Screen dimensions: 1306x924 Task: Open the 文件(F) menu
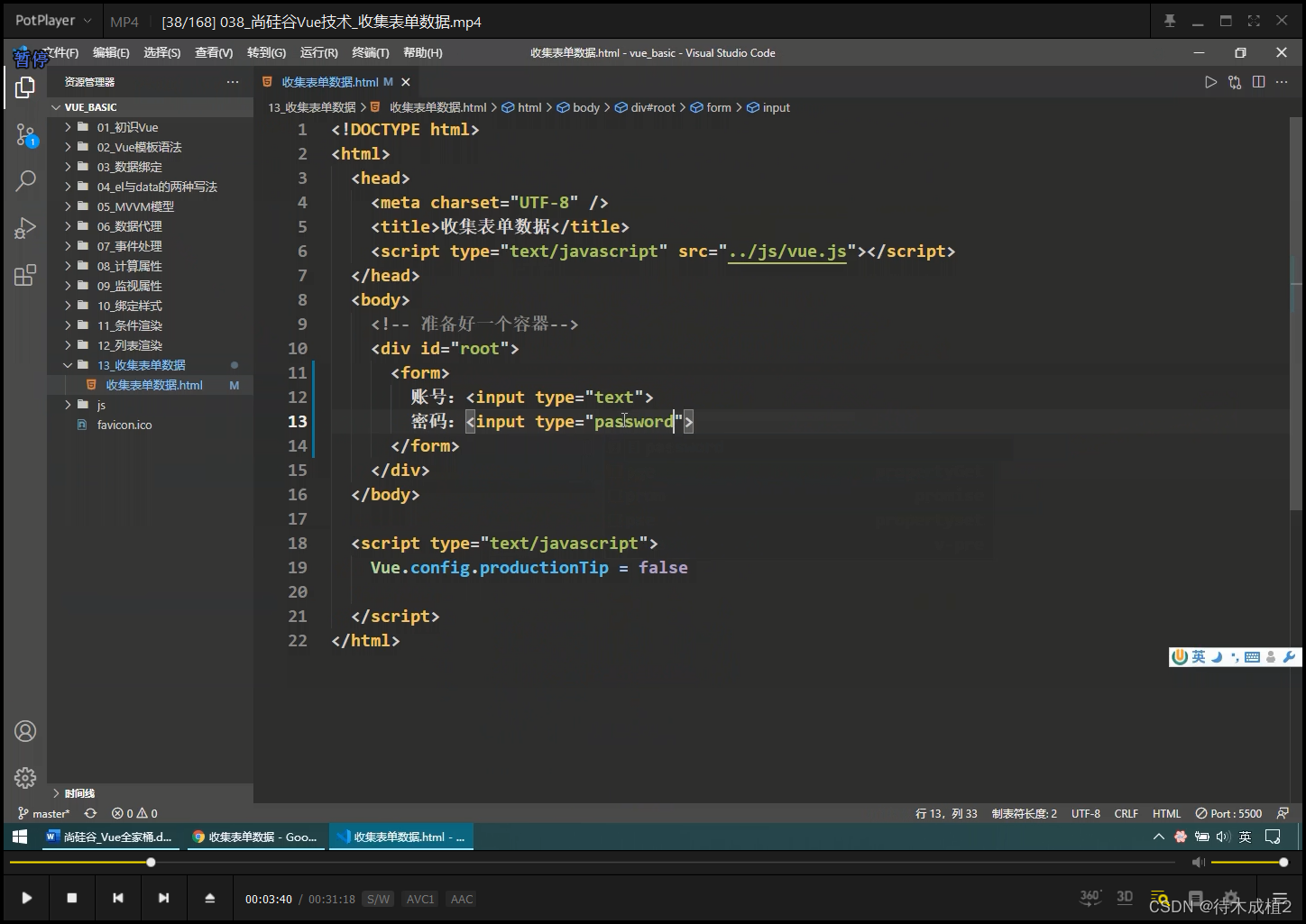[61, 53]
